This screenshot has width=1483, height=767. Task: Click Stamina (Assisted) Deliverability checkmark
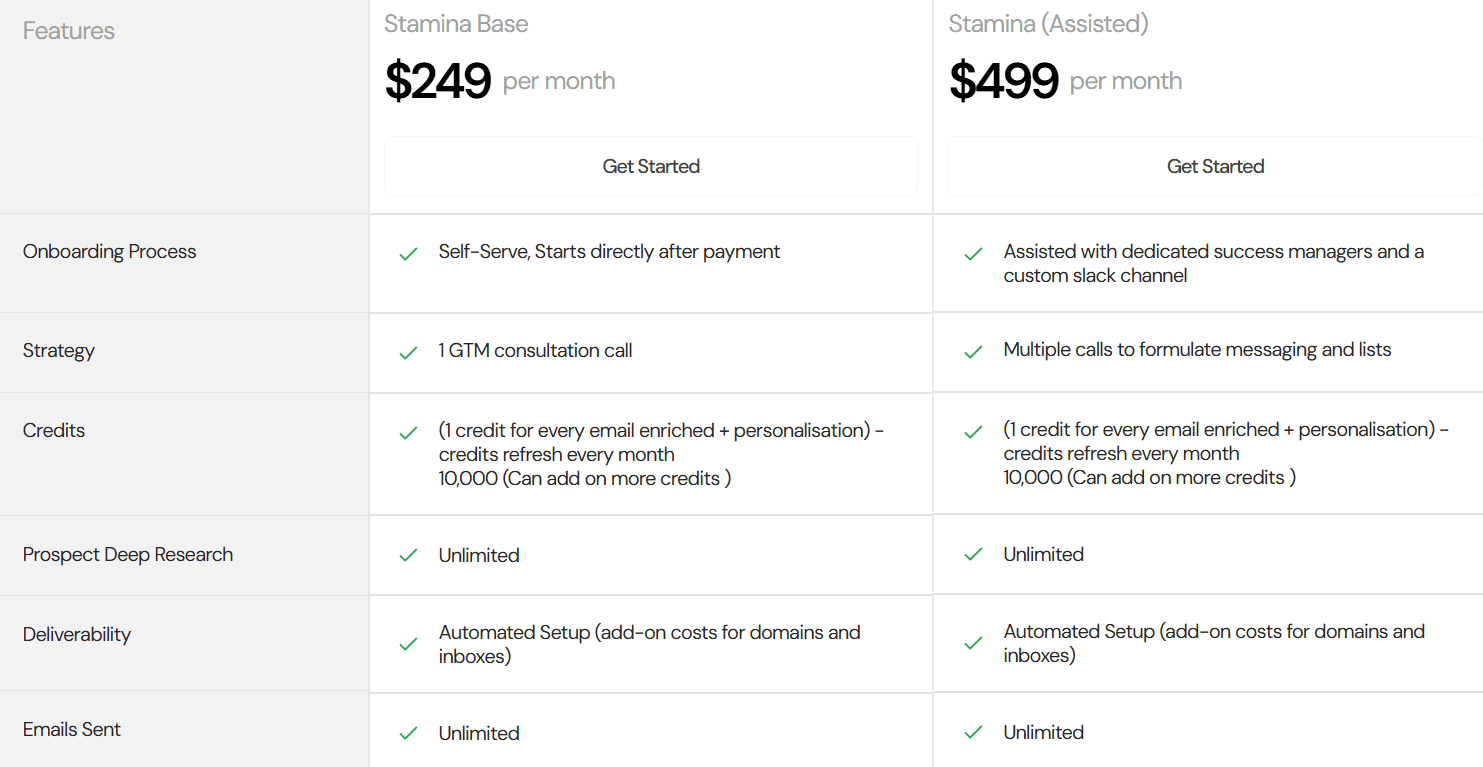point(973,643)
